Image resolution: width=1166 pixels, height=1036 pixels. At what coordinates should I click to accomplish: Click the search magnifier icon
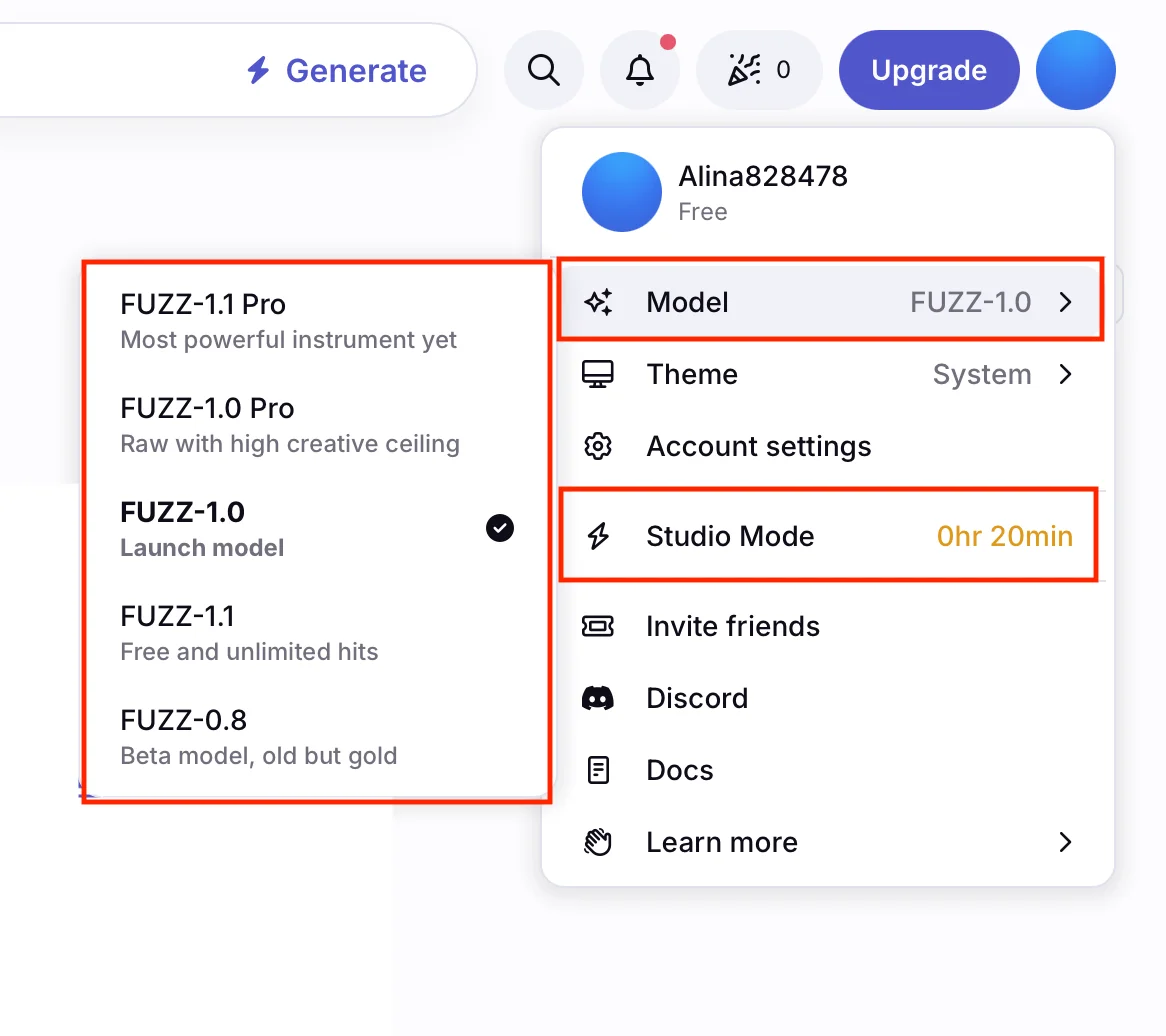pyautogui.click(x=543, y=70)
